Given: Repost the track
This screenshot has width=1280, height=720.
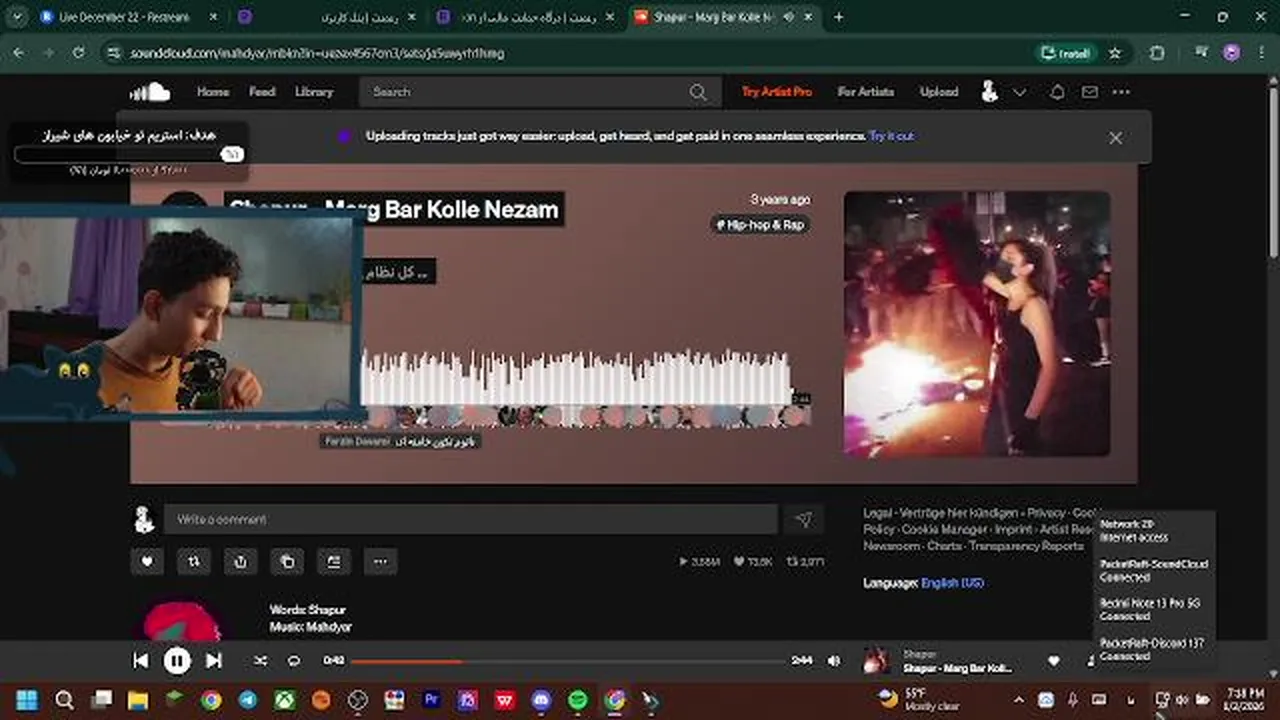Looking at the screenshot, I should tap(194, 562).
